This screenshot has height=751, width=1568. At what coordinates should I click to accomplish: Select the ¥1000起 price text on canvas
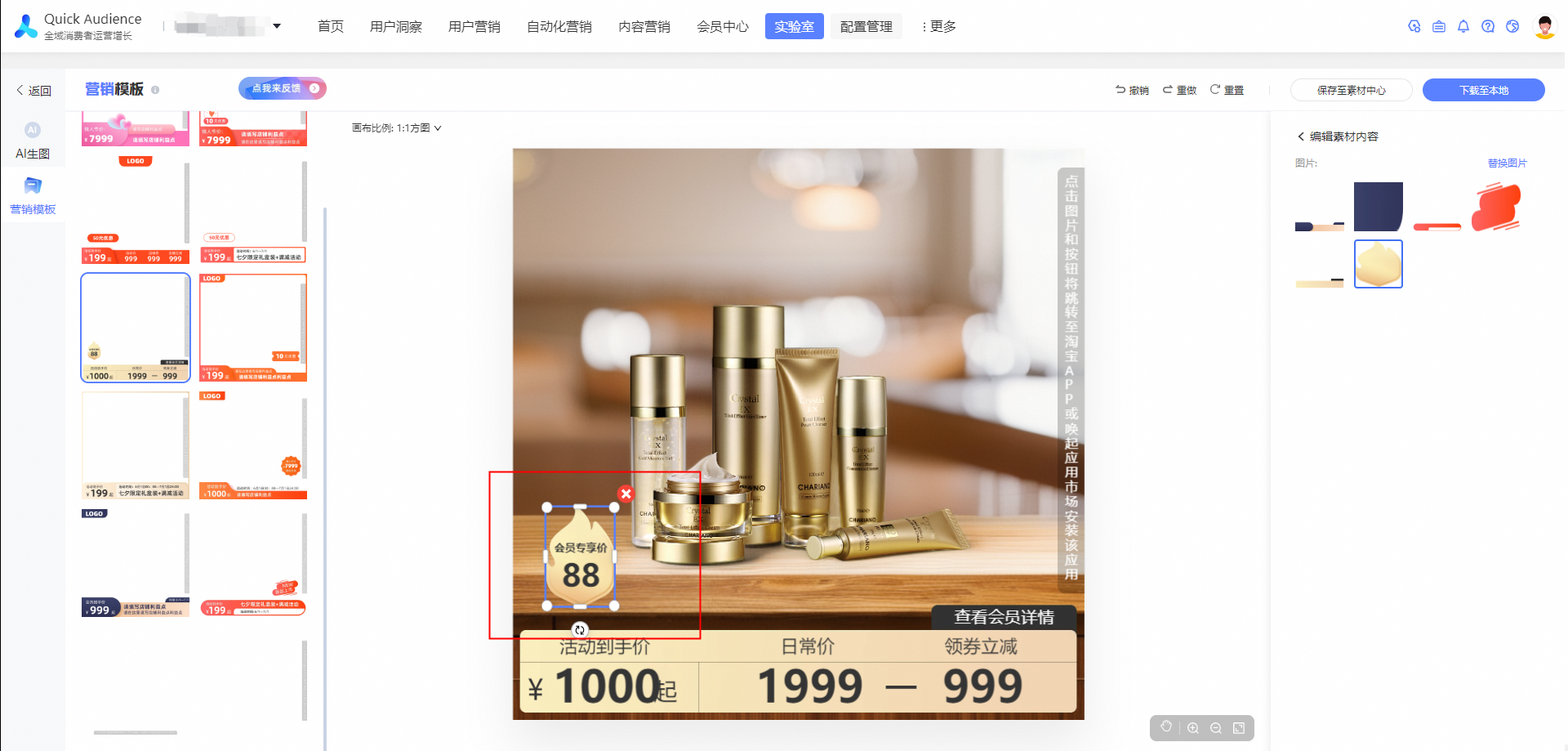point(602,686)
